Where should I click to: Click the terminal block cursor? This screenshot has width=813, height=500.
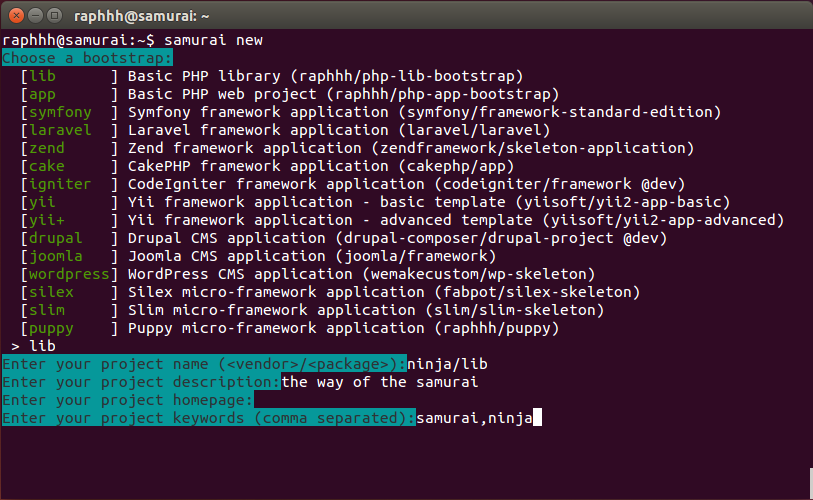click(x=537, y=418)
